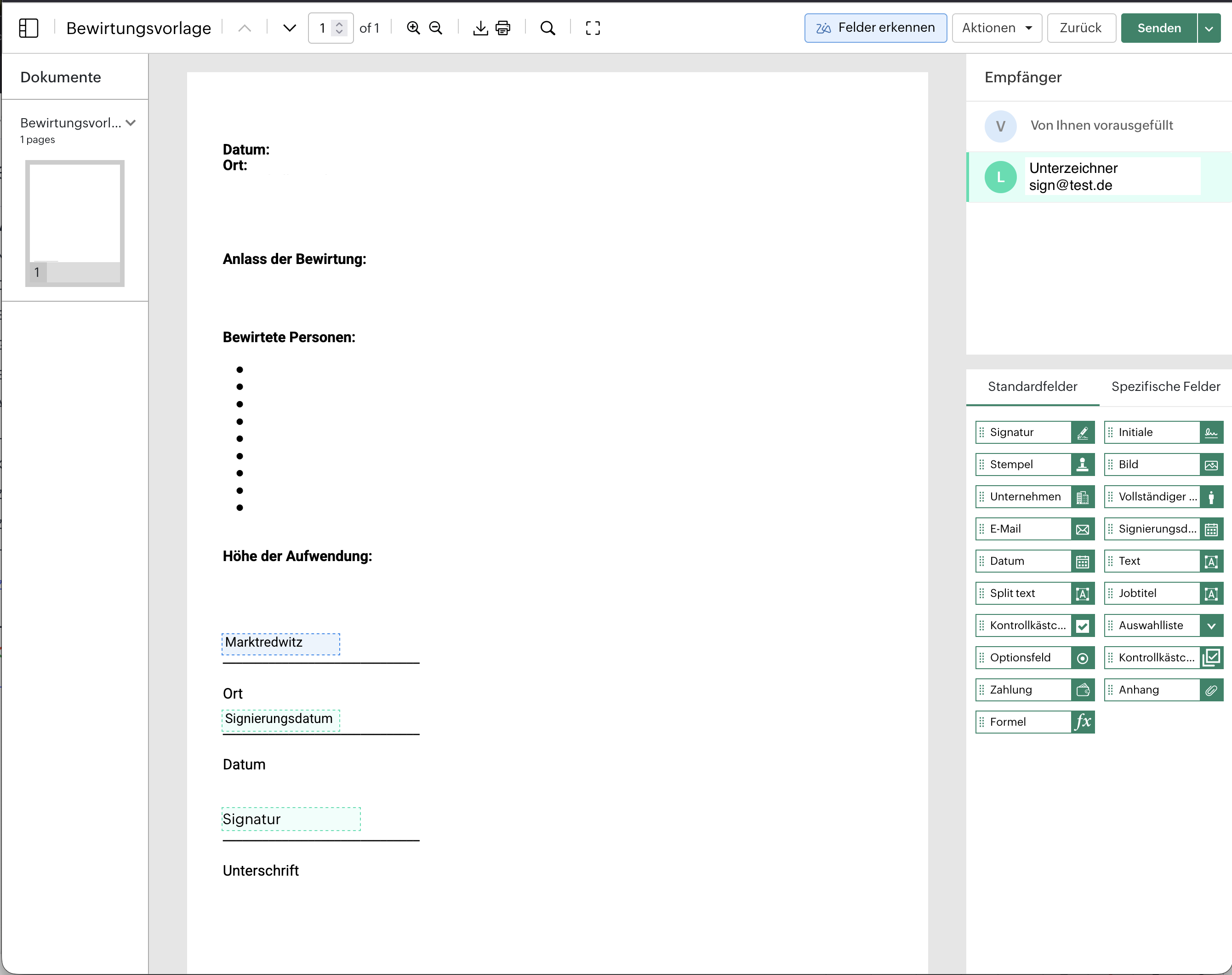Screen dimensions: 1232x975
Task: Select the Vollständiger name field
Action: 1164,497
